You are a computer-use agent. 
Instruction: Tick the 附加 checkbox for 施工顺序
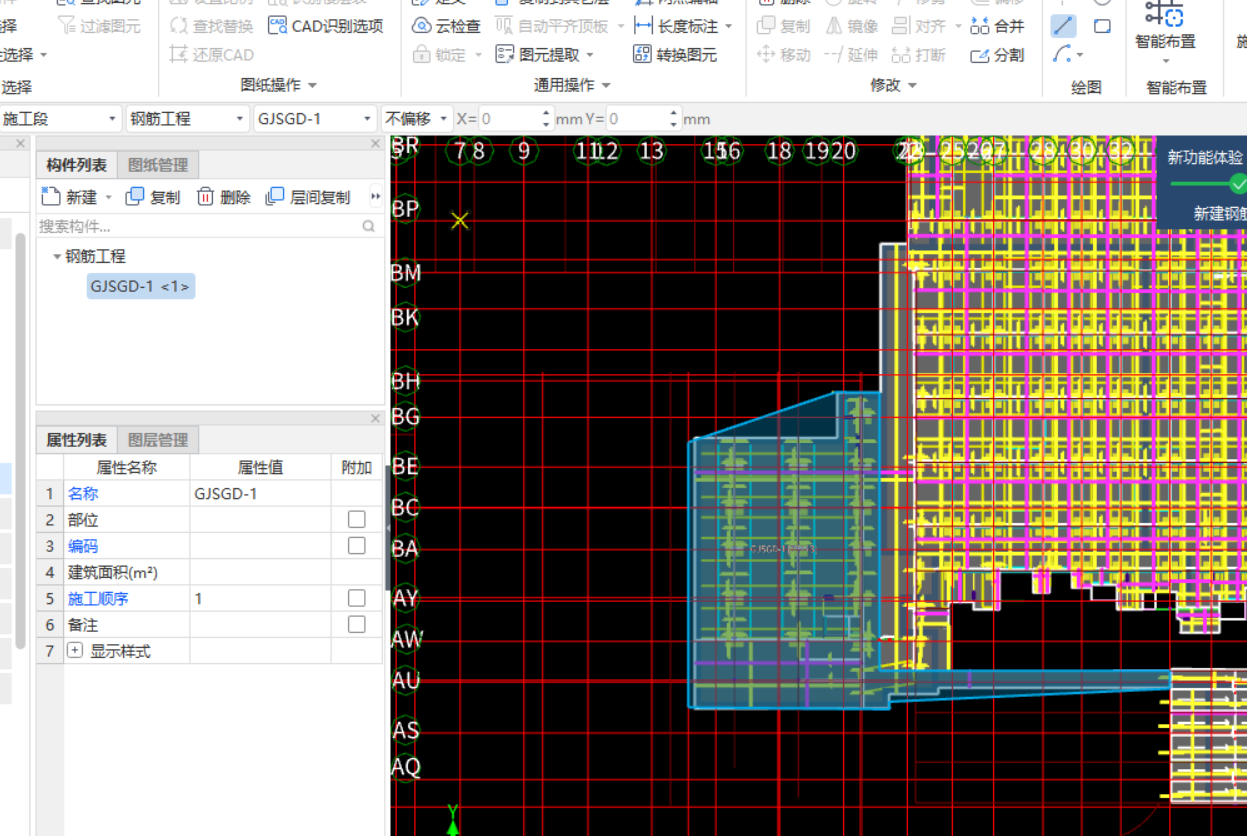pos(356,598)
